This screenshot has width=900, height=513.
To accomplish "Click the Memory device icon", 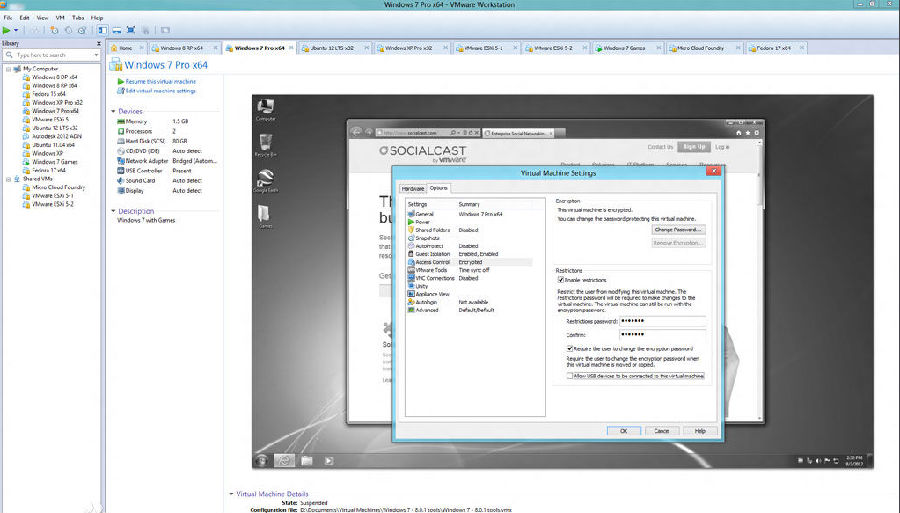I will (121, 122).
